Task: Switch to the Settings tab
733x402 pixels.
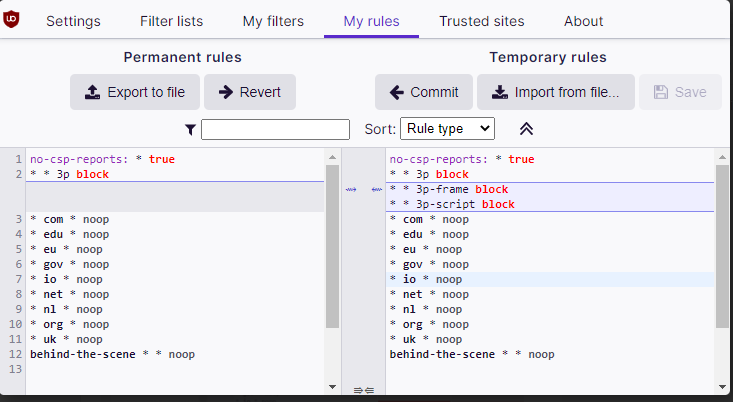Action: [73, 20]
